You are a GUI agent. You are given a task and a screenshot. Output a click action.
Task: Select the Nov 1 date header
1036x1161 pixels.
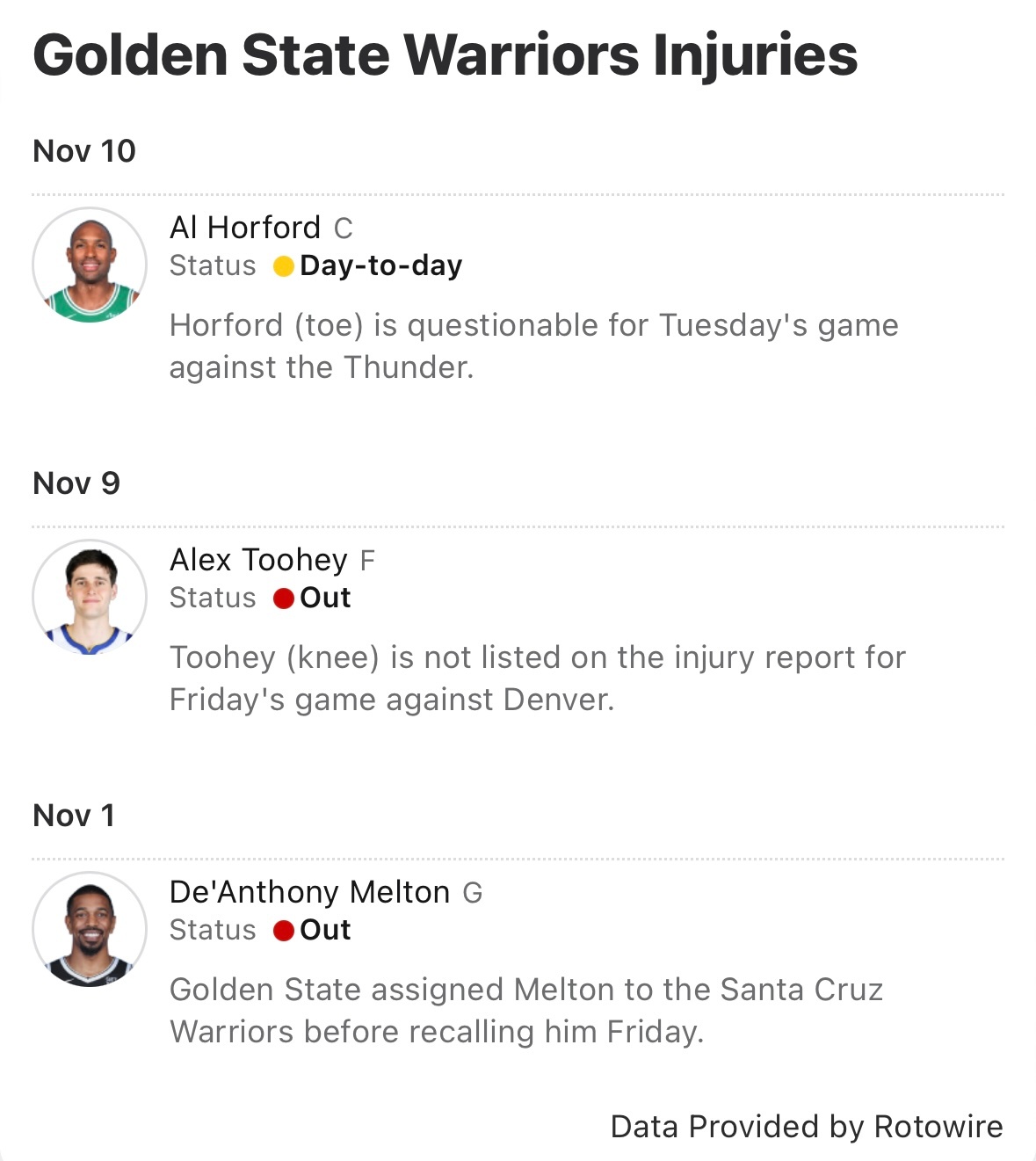[74, 816]
